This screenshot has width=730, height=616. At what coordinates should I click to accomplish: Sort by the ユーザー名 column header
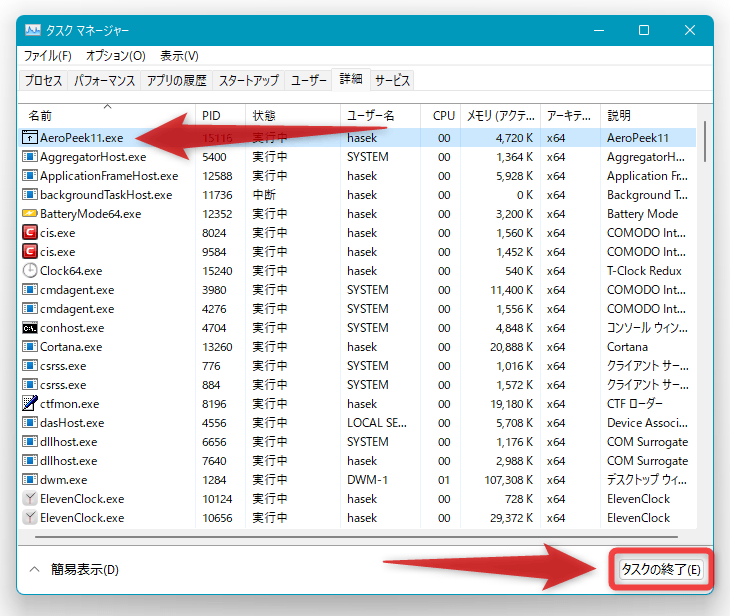380,115
